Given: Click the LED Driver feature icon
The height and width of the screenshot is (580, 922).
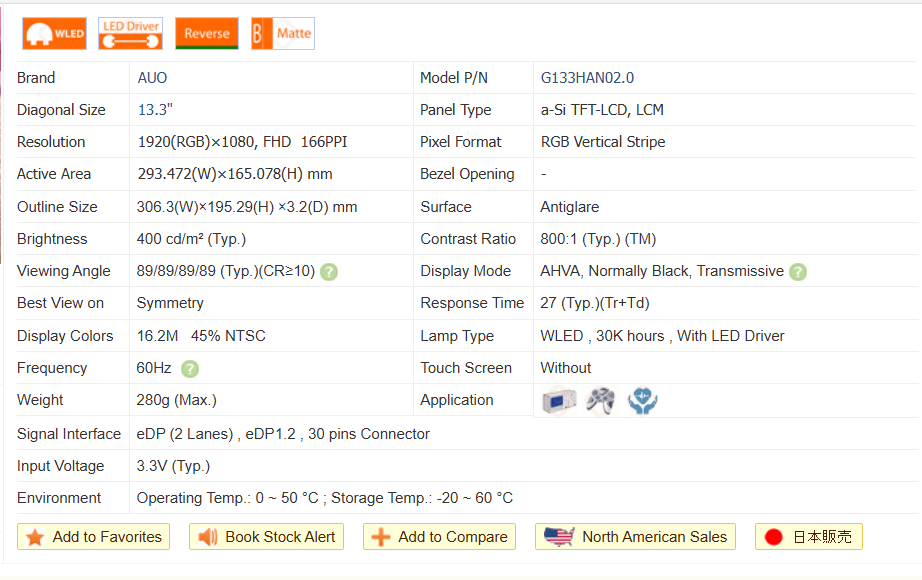Looking at the screenshot, I should [x=131, y=33].
